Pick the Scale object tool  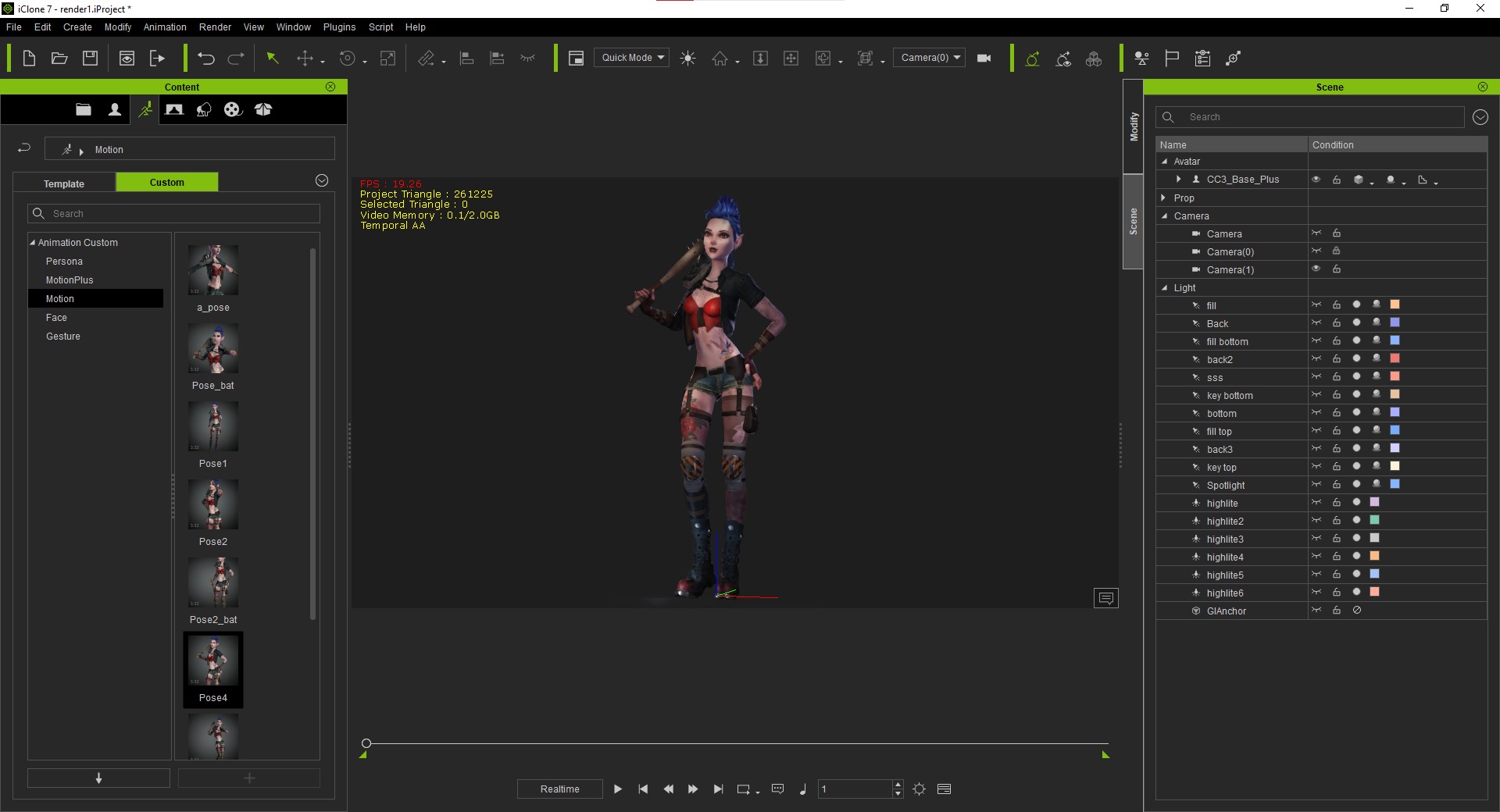[387, 58]
